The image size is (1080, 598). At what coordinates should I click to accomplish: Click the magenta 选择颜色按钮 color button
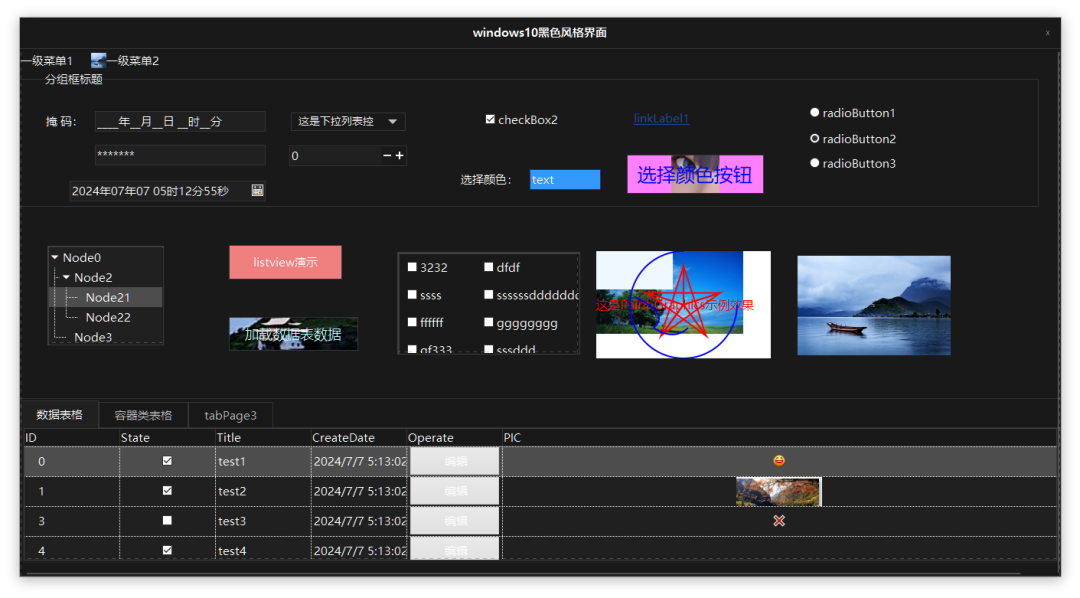coord(694,174)
